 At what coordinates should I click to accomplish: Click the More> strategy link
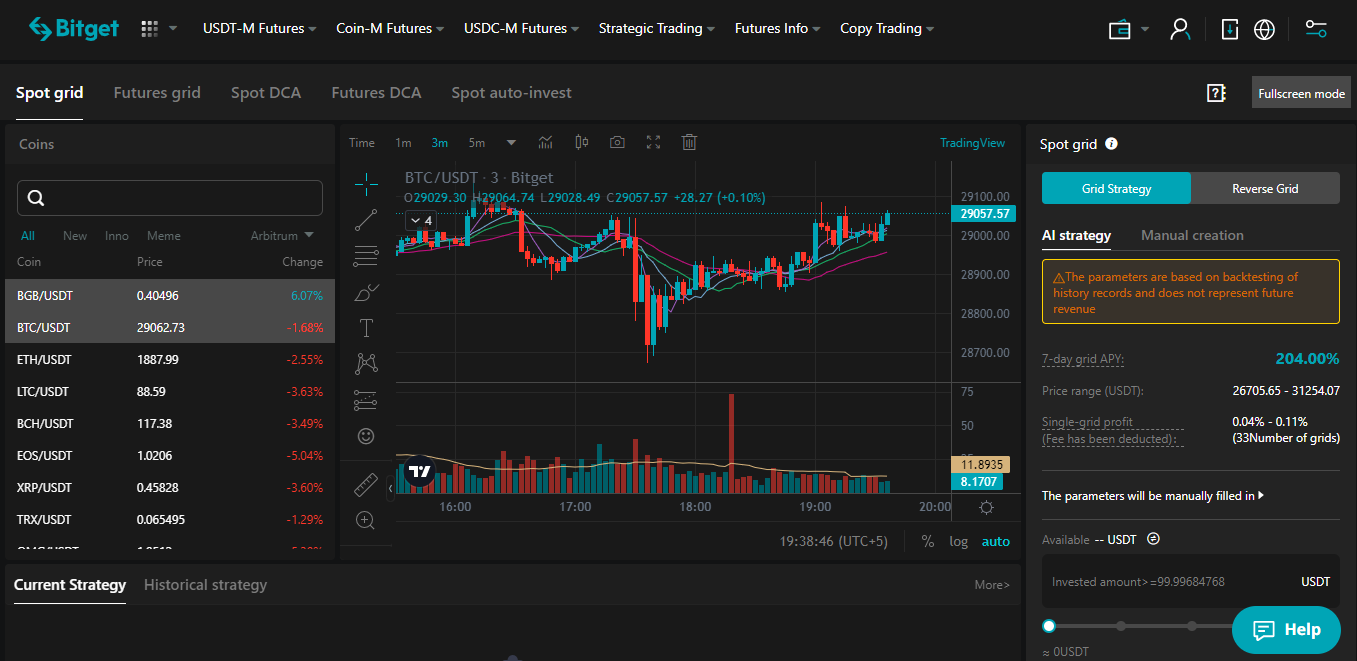[992, 585]
